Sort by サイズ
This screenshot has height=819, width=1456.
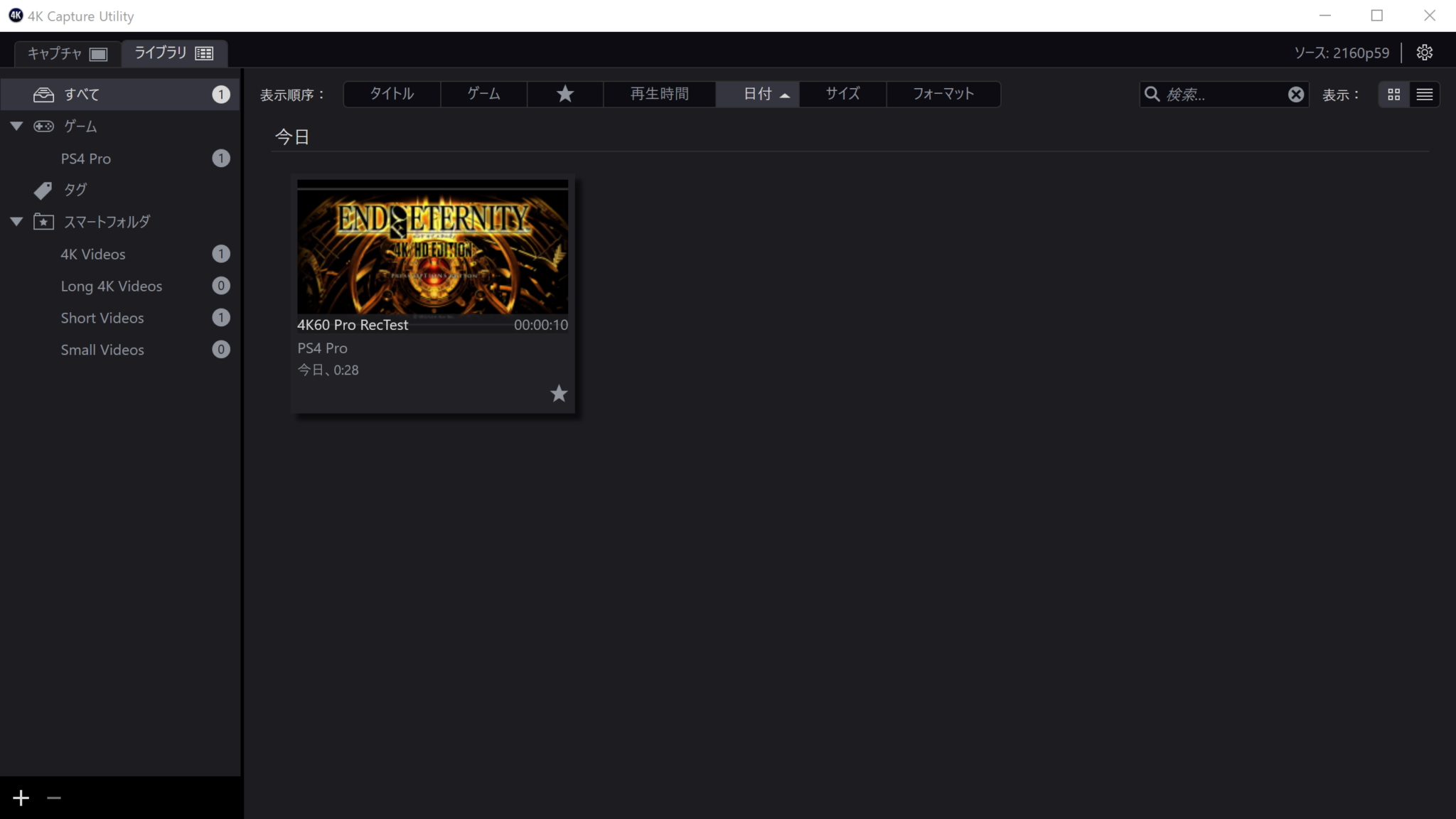coord(842,94)
